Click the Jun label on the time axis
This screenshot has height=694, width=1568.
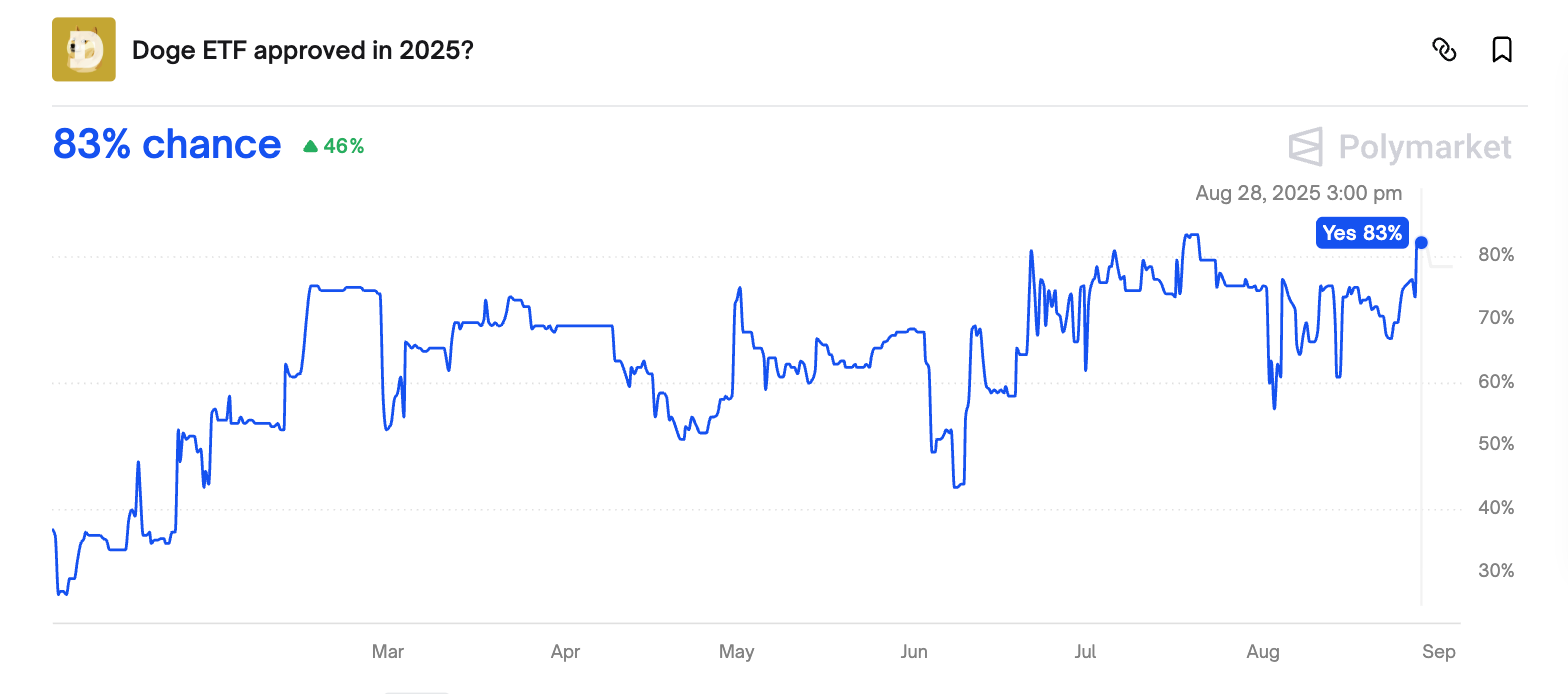[914, 652]
